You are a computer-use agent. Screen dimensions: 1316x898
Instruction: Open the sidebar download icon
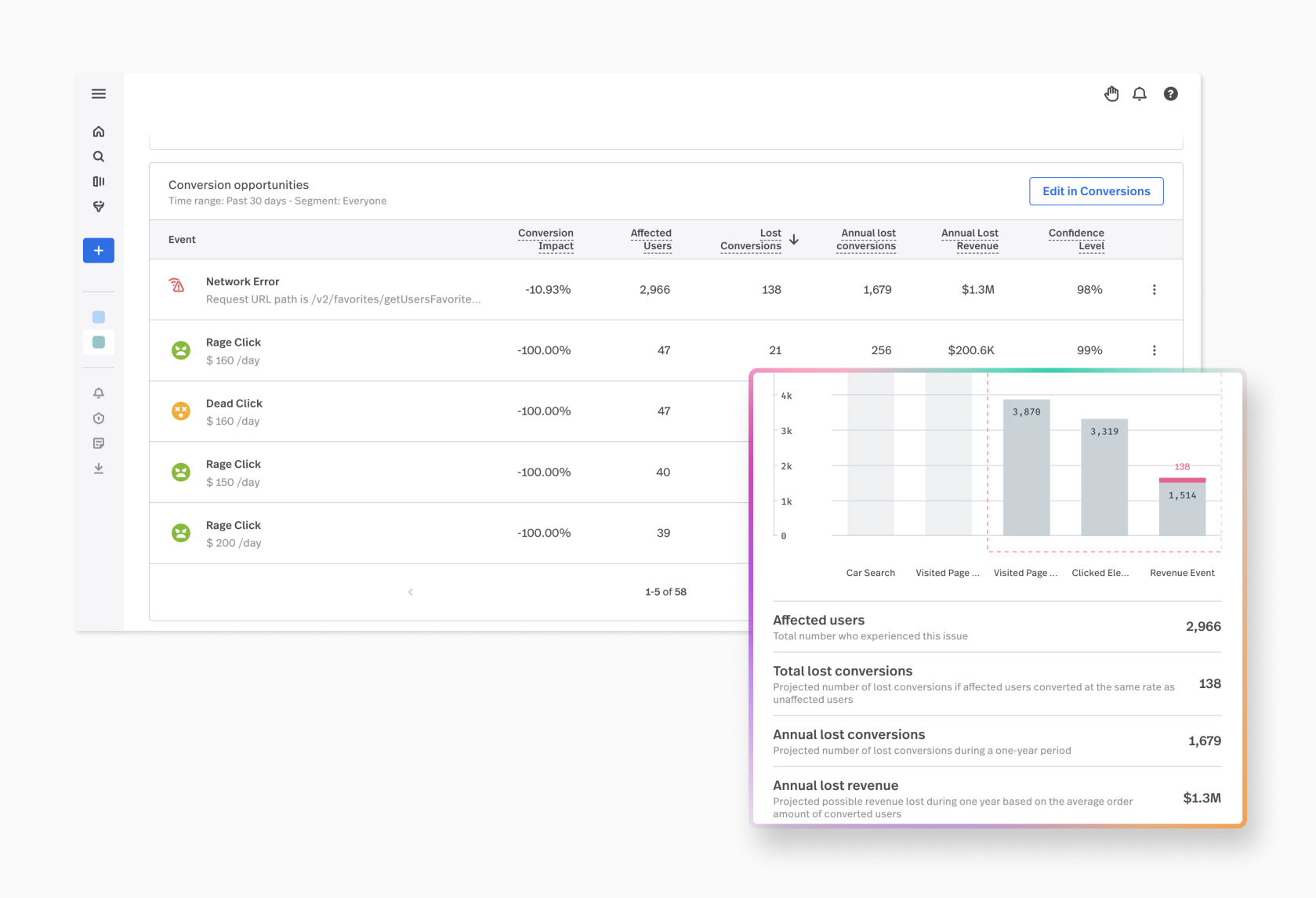99,469
